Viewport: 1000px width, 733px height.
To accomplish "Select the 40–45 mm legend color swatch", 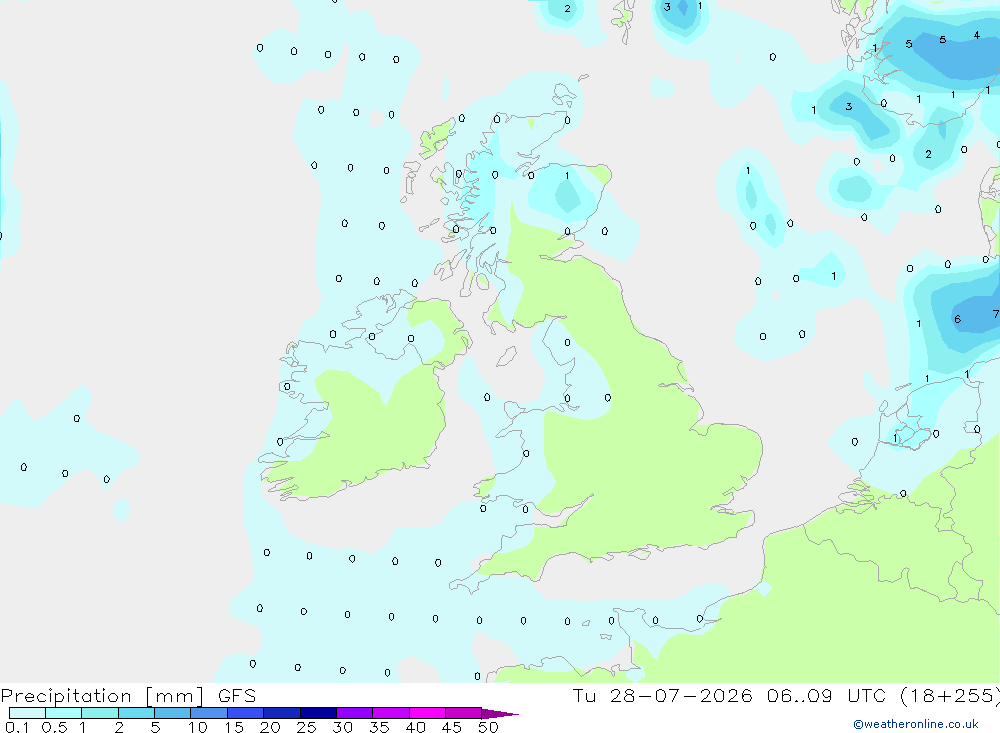I will point(427,713).
